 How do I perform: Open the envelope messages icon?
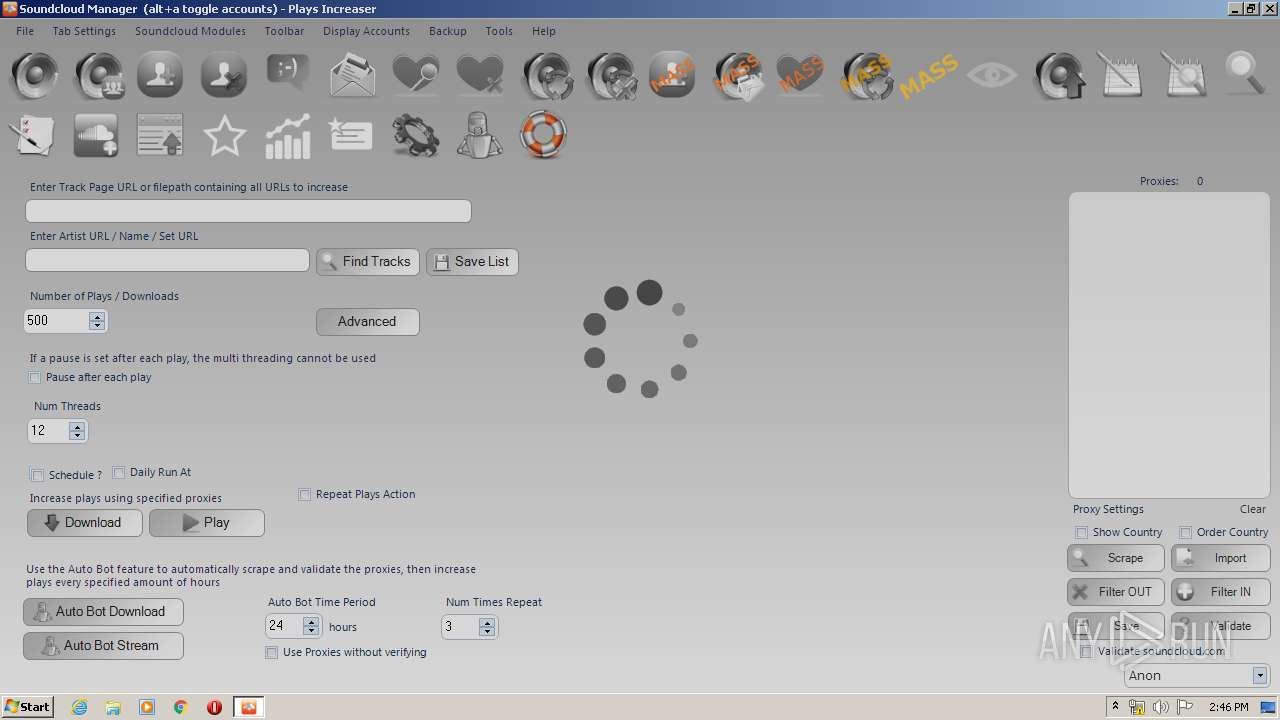[x=352, y=75]
